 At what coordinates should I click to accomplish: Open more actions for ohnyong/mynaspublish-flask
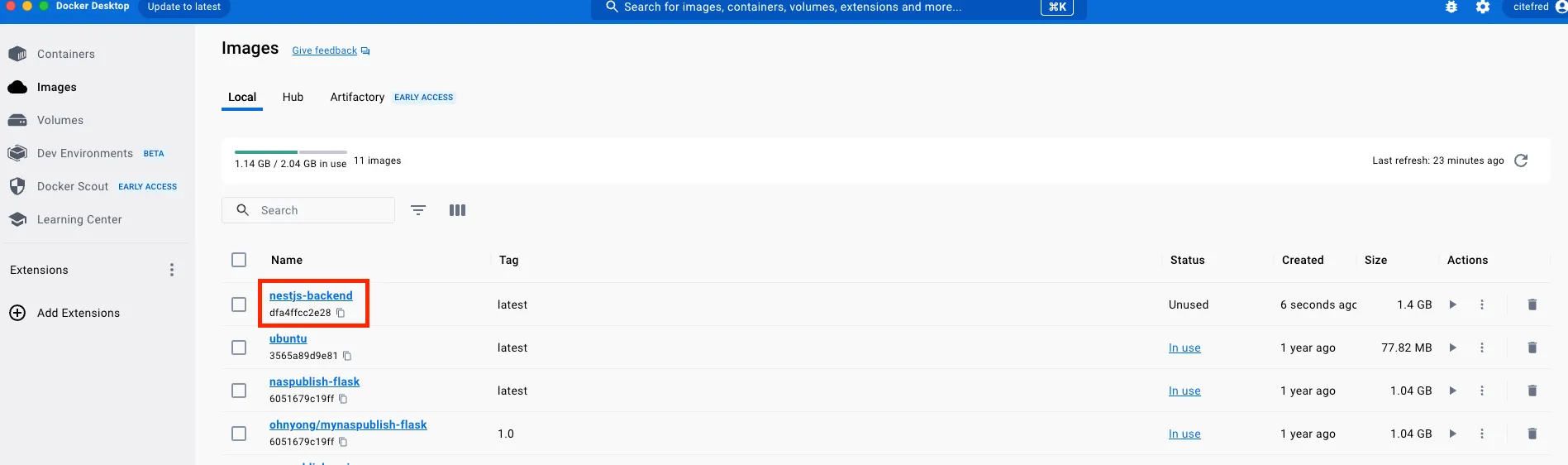coord(1482,434)
